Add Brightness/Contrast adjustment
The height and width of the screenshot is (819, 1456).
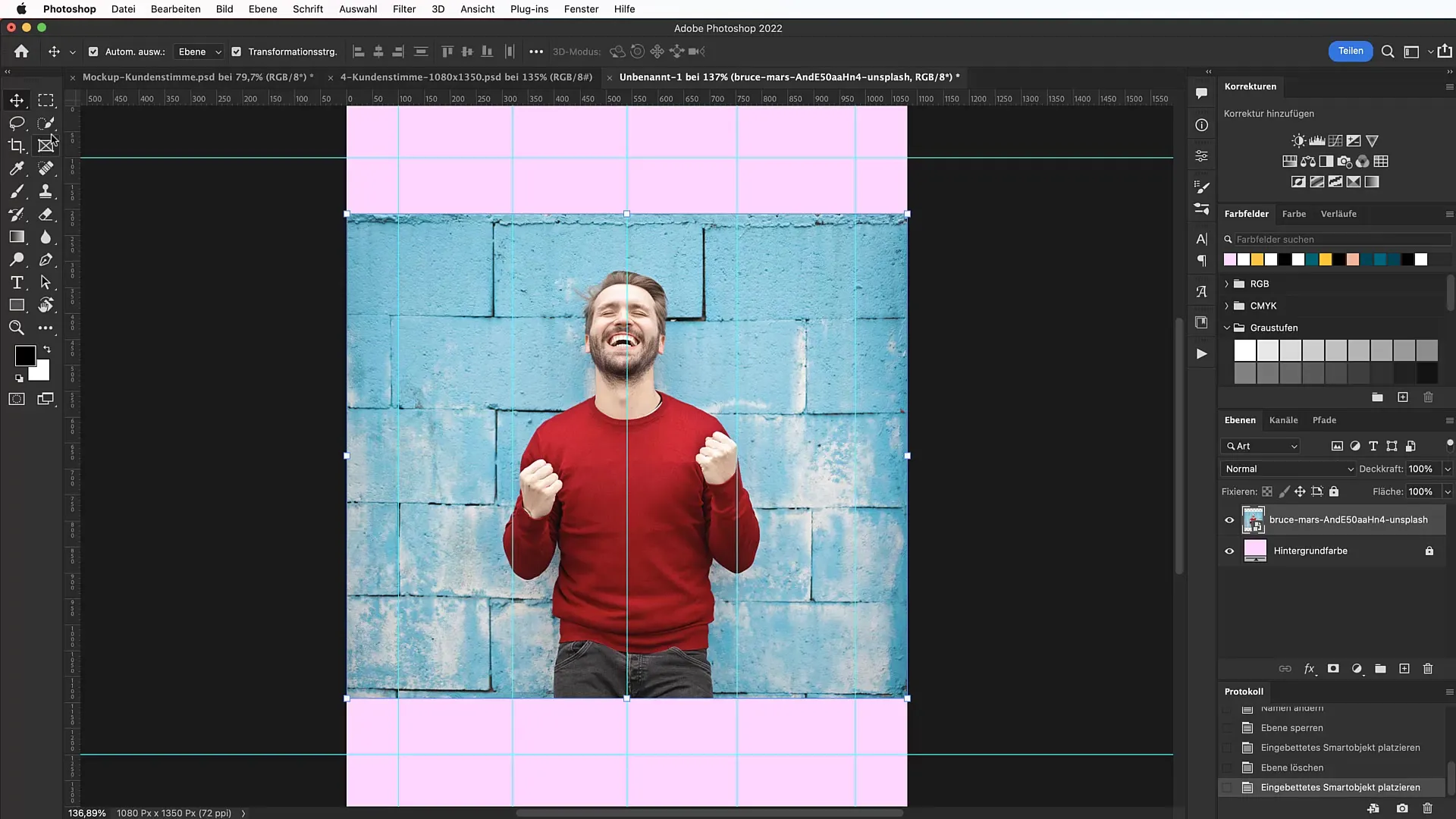(x=1299, y=141)
